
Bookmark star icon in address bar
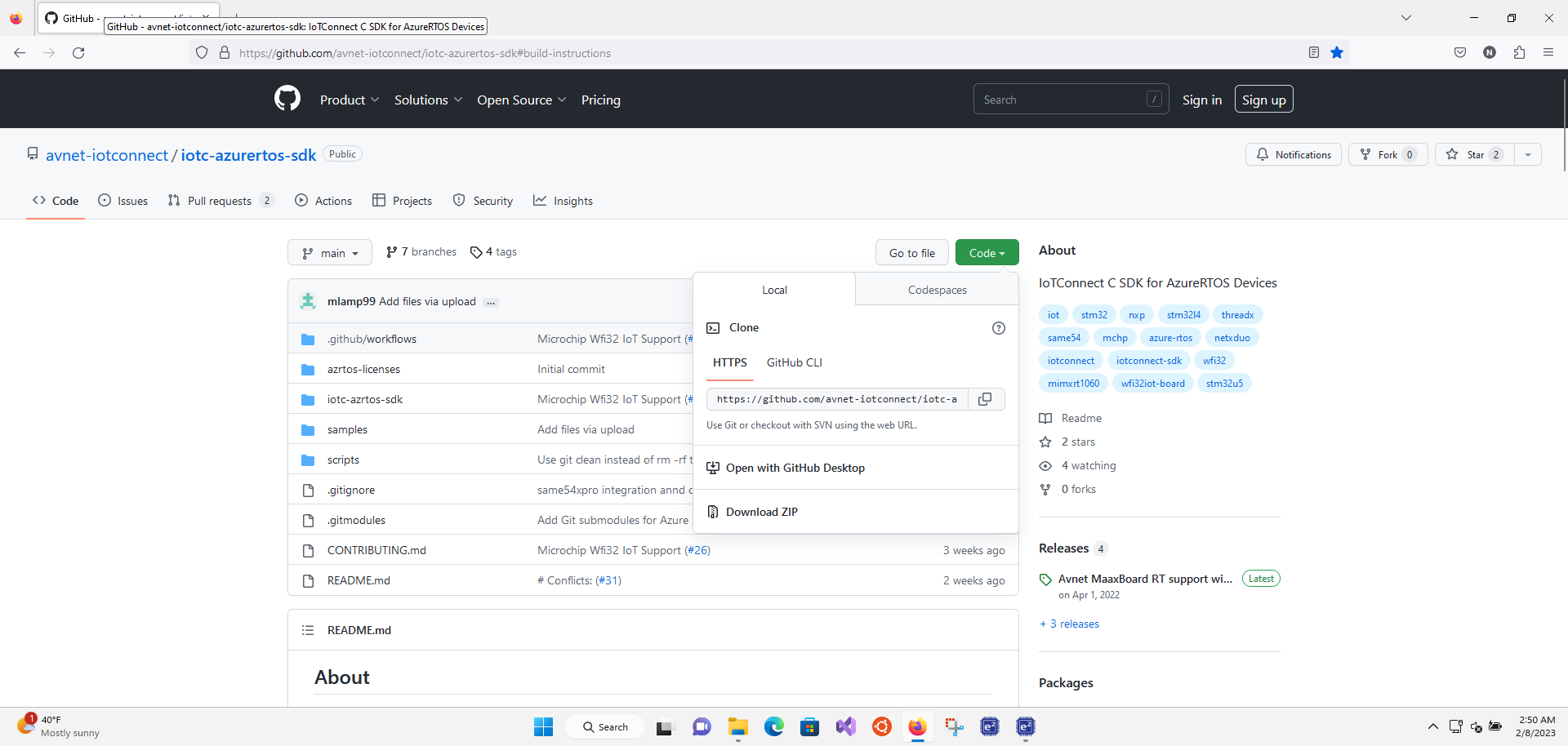point(1337,53)
